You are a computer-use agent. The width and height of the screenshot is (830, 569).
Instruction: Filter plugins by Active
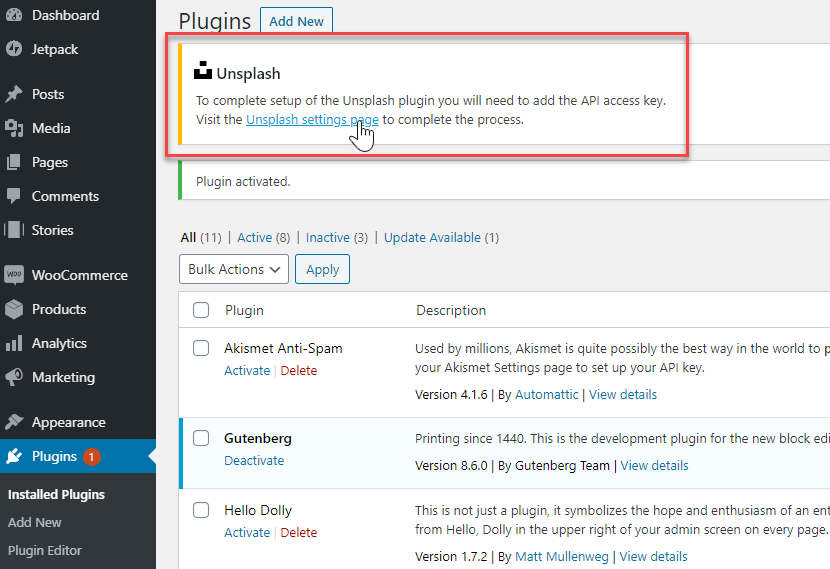(255, 237)
